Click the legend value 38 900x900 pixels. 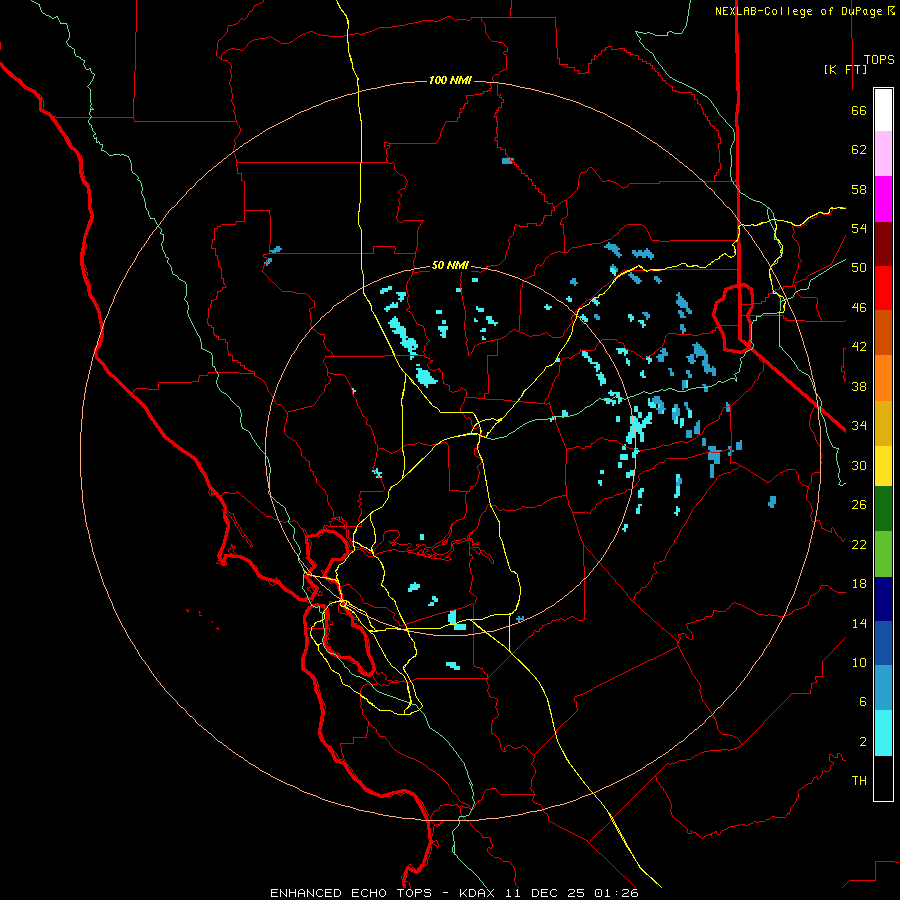tap(859, 386)
